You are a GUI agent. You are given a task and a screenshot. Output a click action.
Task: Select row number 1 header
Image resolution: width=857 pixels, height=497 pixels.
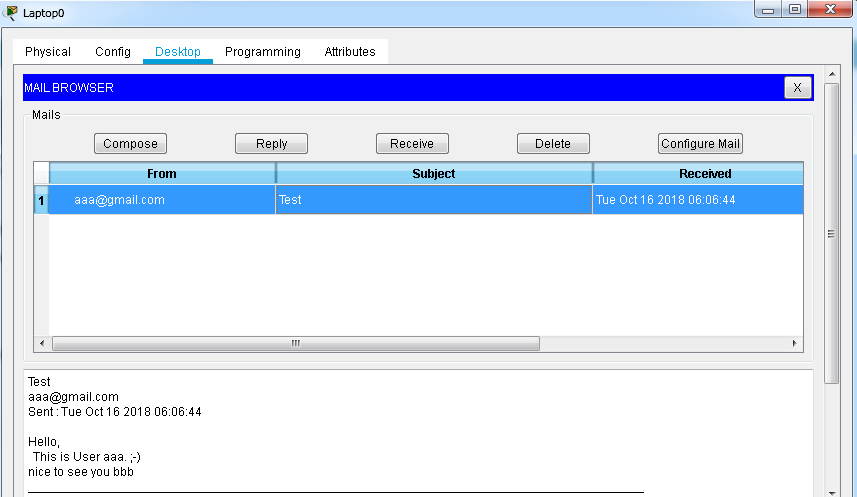[x=42, y=200]
